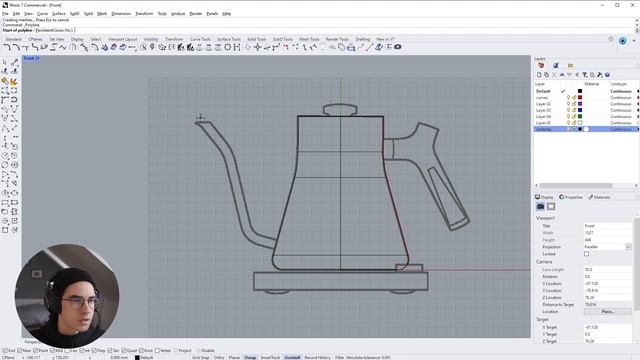Viewport: 640px width, 360px height.
Task: Toggle Grid Snap in the status bar
Action: [x=200, y=358]
